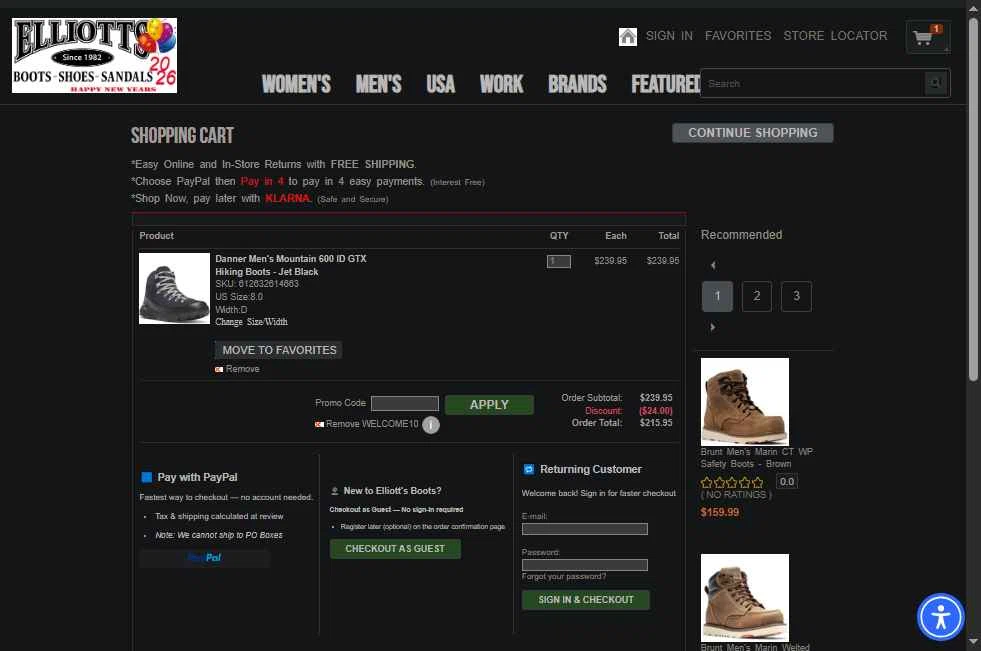Click MOVE TO FAVORITES button

pyautogui.click(x=279, y=350)
